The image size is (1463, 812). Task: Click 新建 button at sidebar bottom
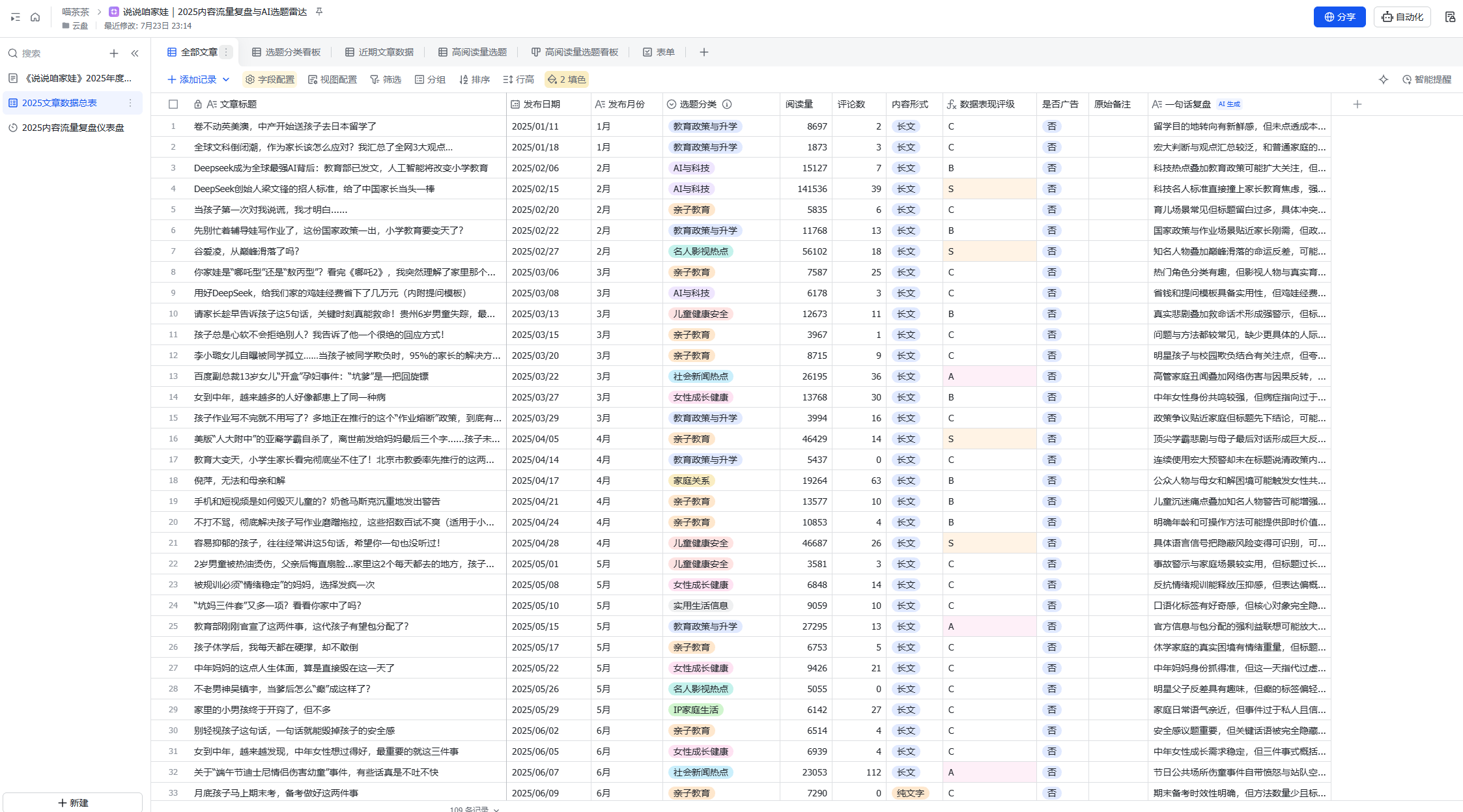click(73, 802)
